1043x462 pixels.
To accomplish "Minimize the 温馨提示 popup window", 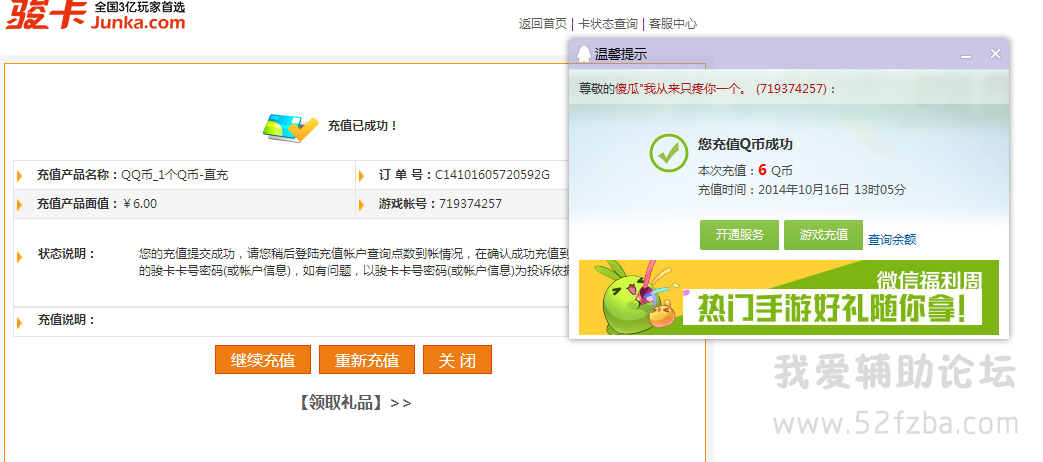I will [966, 56].
